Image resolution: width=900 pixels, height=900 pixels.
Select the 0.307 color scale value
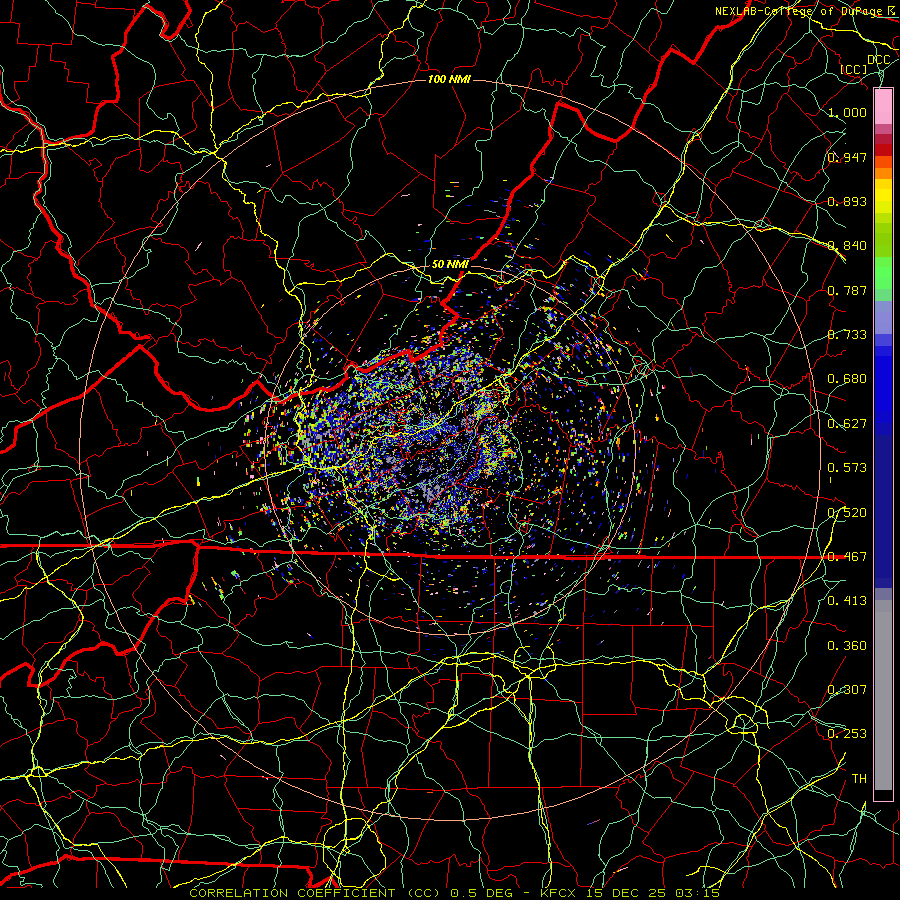tap(847, 690)
